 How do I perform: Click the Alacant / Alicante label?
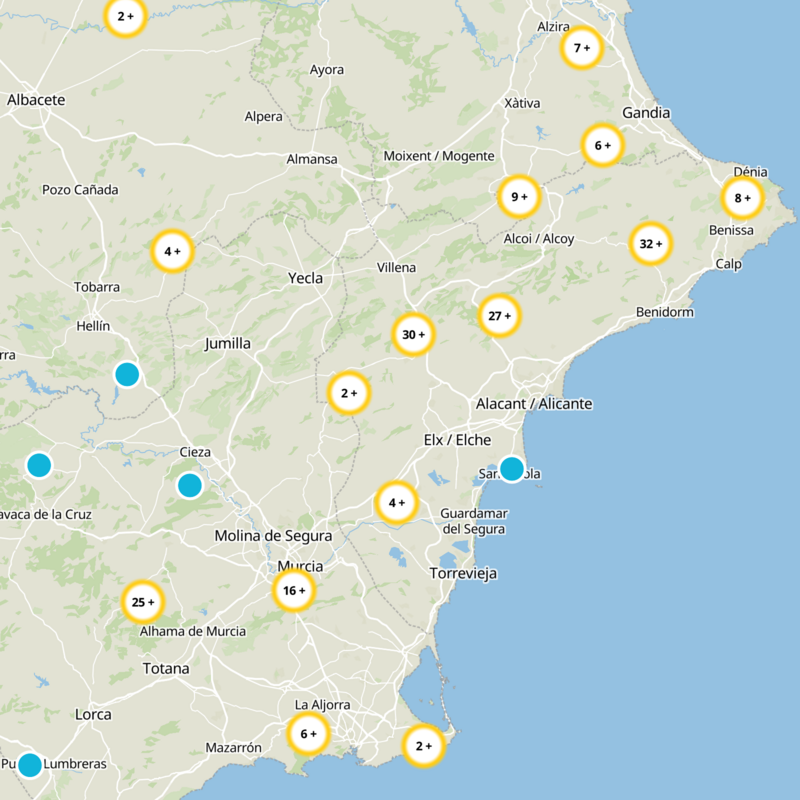click(x=534, y=404)
